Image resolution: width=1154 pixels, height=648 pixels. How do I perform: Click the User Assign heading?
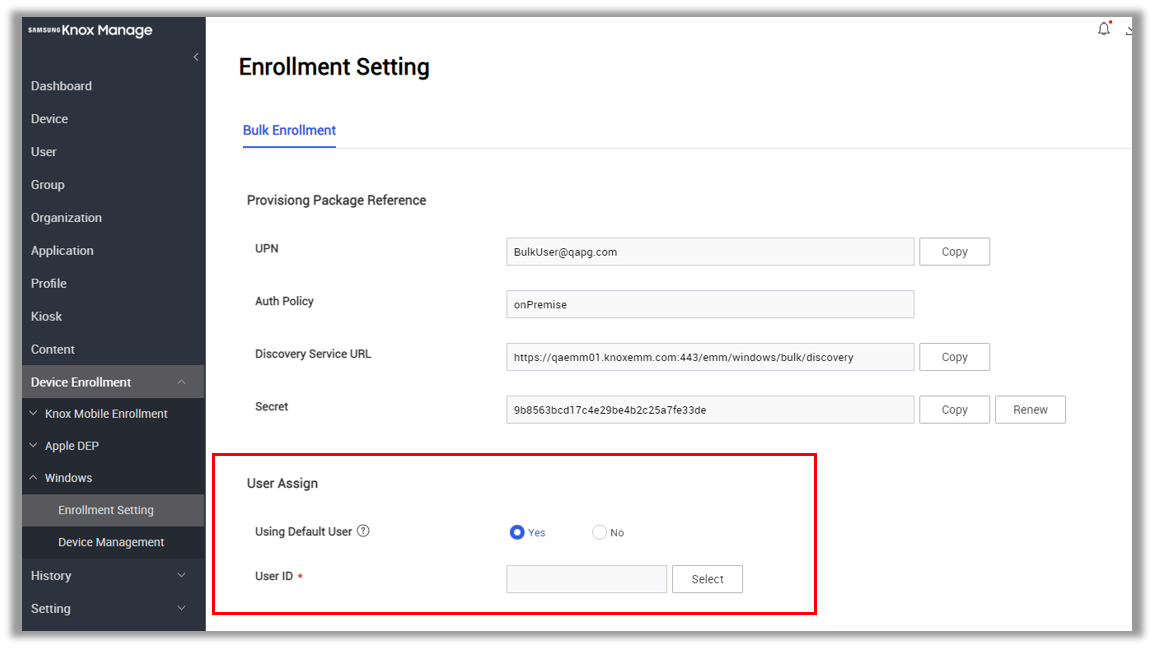[283, 483]
